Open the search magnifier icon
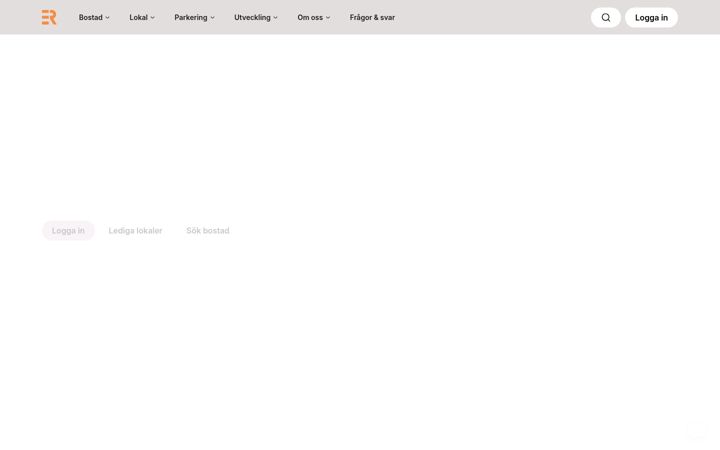Viewport: 720px width, 450px height. (x=606, y=17)
